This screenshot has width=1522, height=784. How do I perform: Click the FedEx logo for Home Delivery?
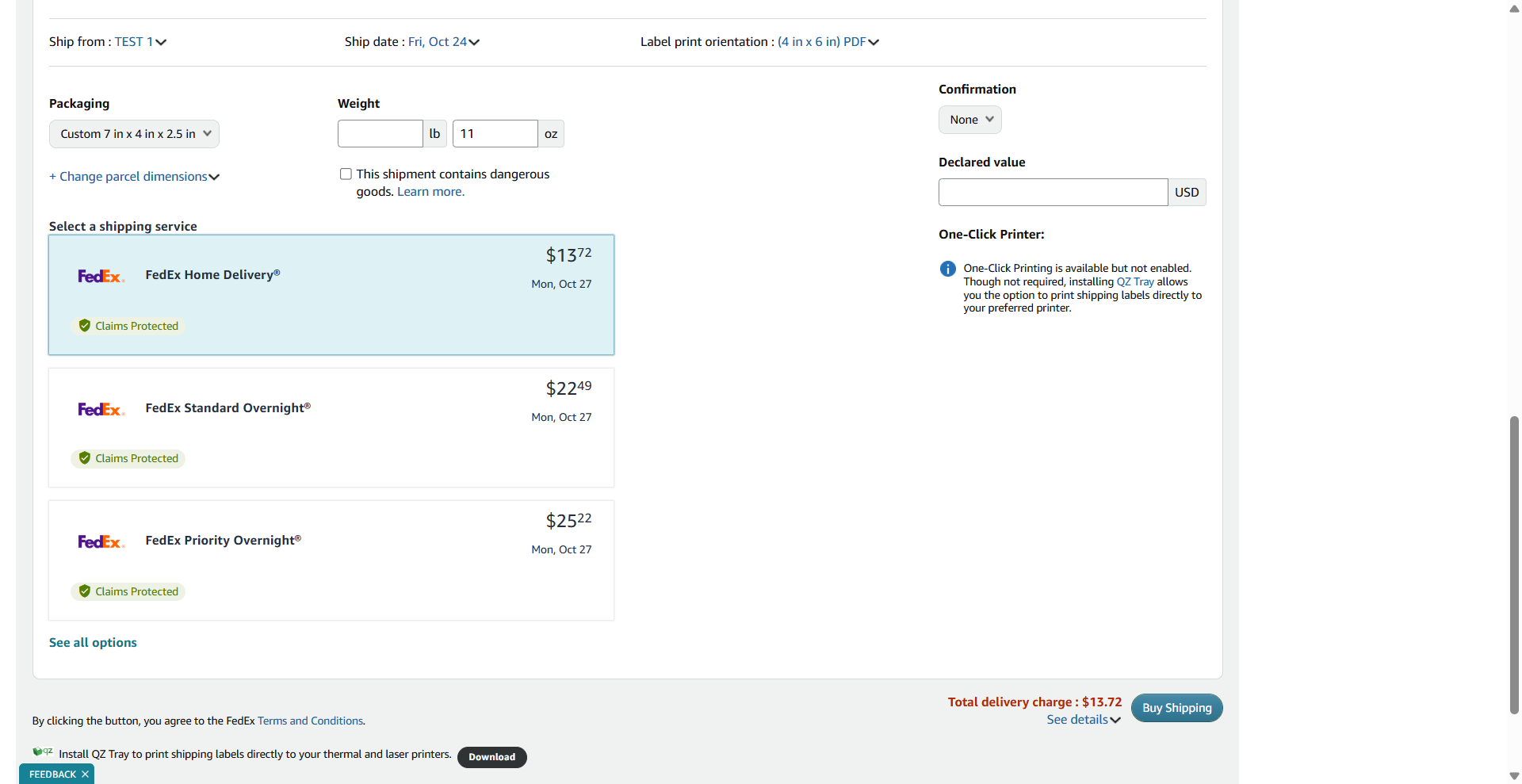pos(101,276)
